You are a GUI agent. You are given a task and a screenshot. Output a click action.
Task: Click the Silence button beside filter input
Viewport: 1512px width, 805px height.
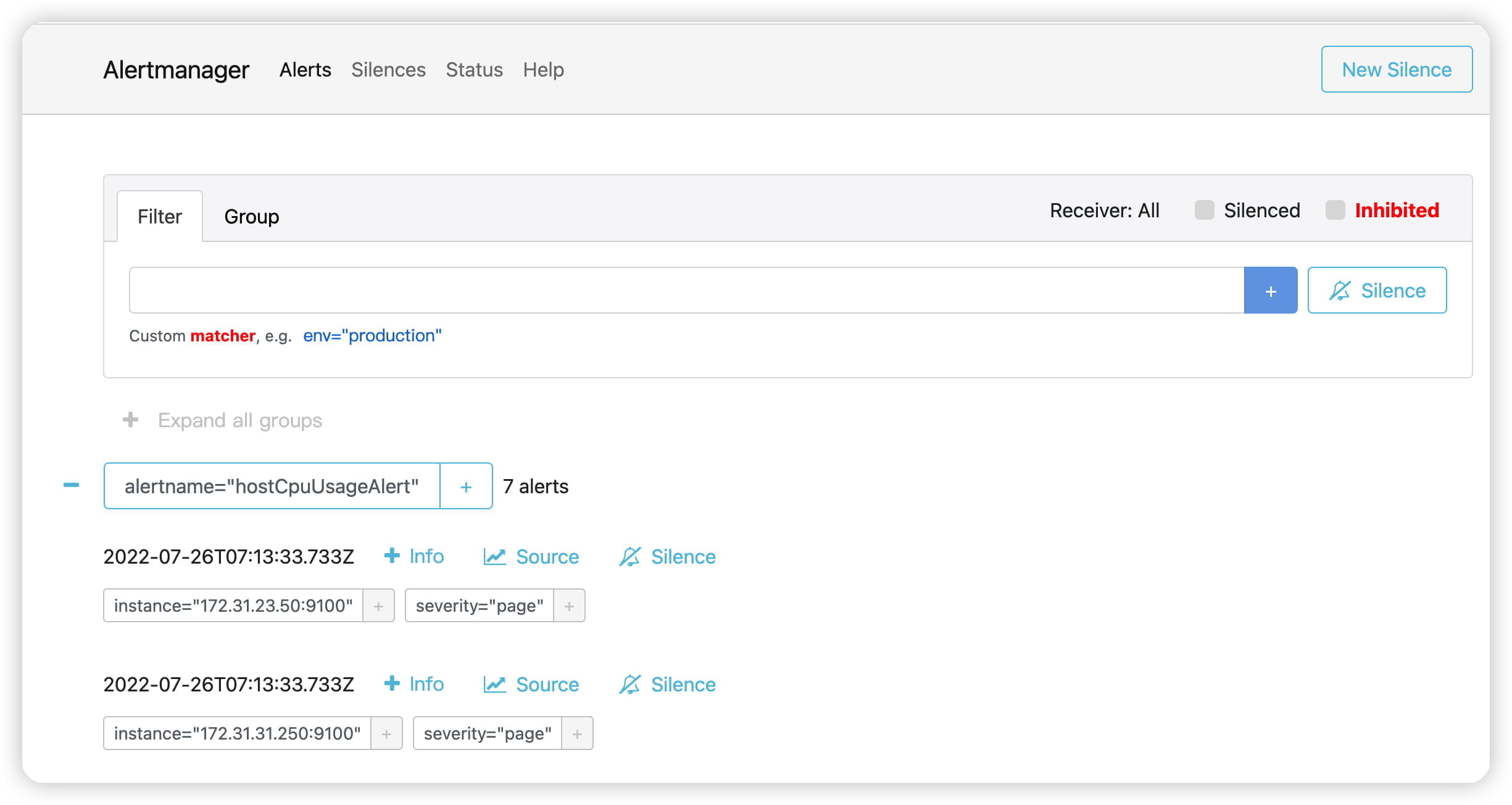click(1377, 290)
